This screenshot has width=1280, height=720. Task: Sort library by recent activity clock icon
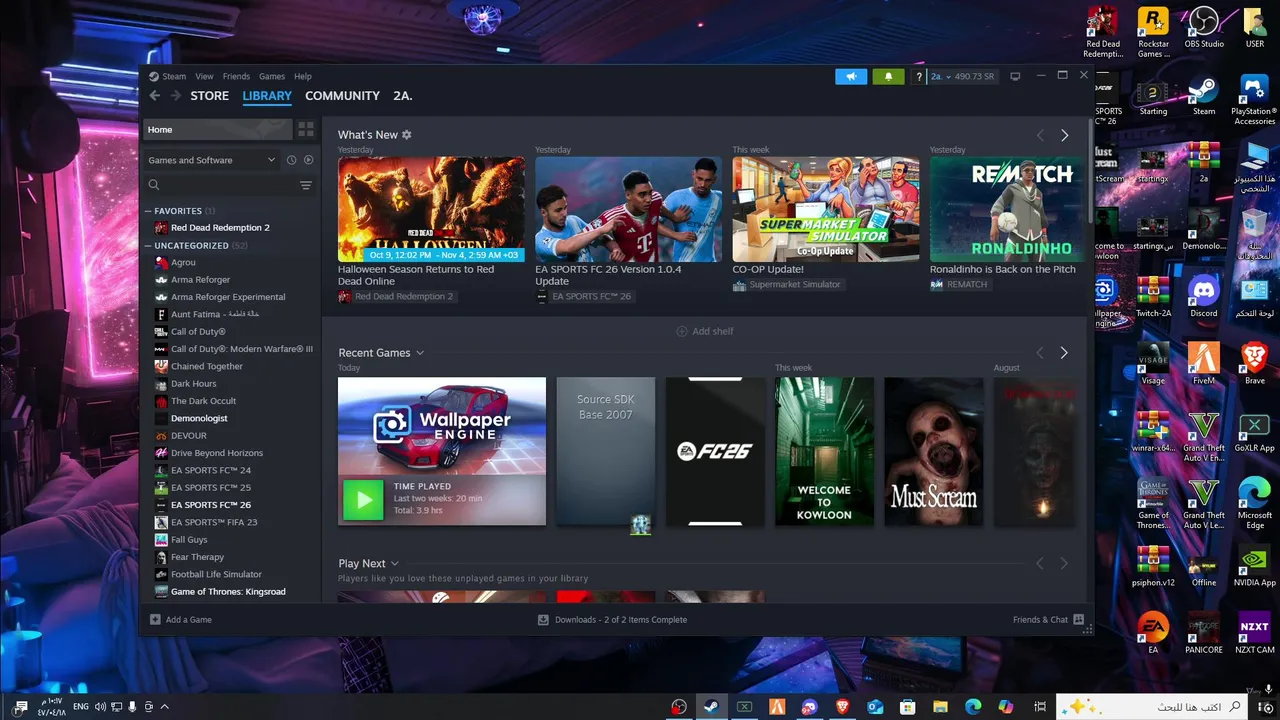click(x=292, y=160)
